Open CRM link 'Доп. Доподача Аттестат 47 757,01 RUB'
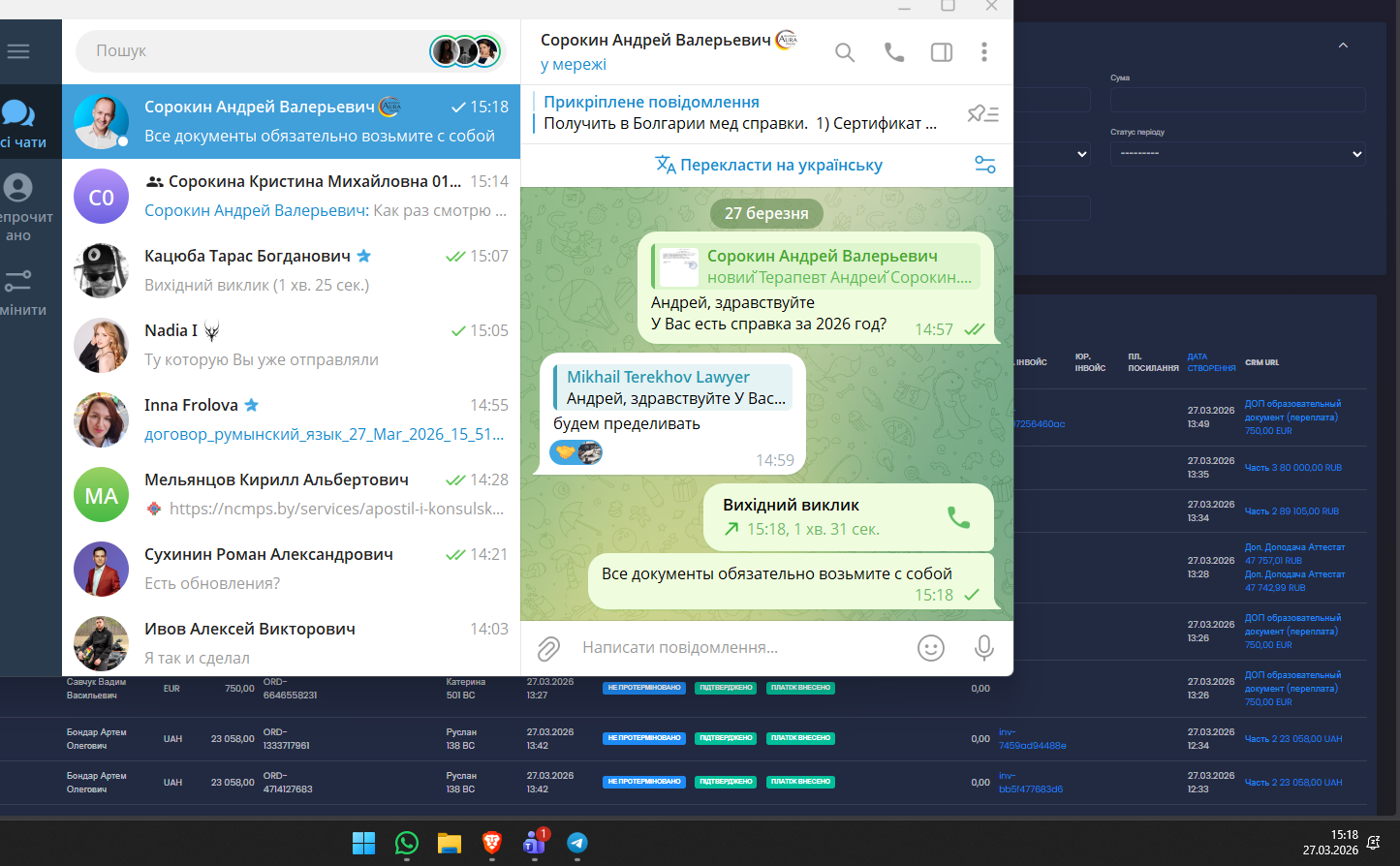 click(1294, 554)
